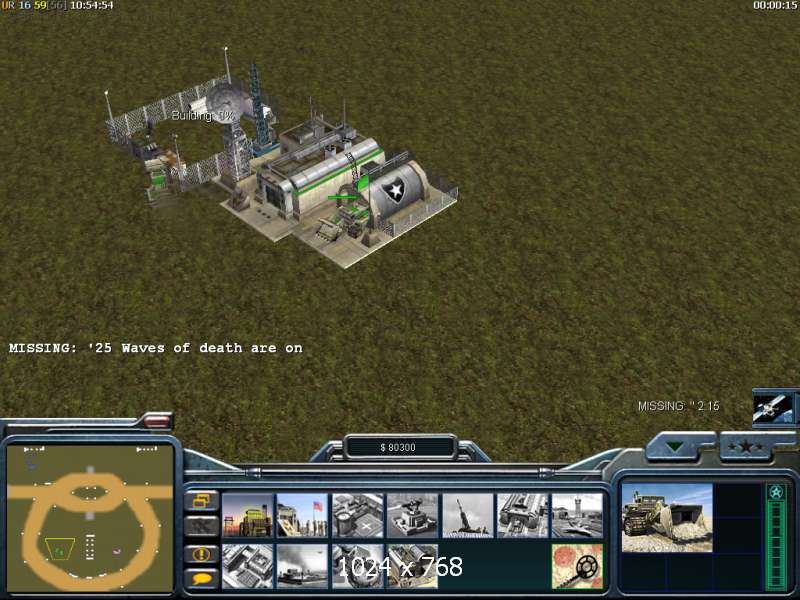Image resolution: width=800 pixels, height=600 pixels.
Task: Click the green power level bar
Action: pos(777,544)
